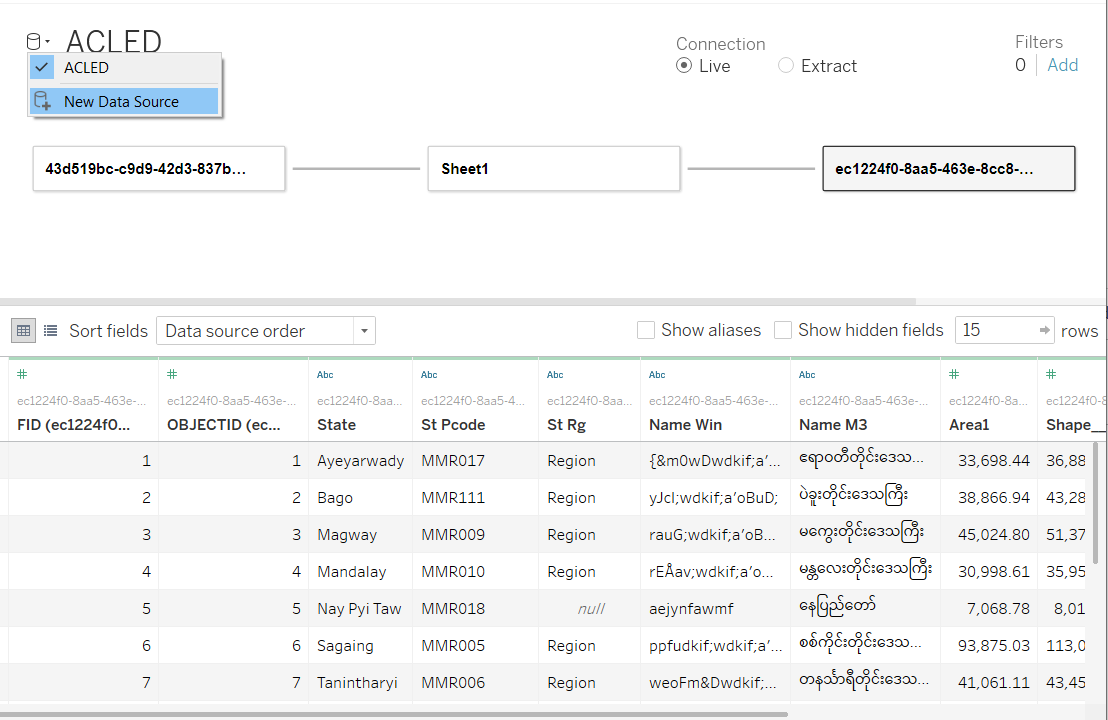Screen dimensions: 1108x720
Task: Select the Live connection radio button
Action: 684,66
